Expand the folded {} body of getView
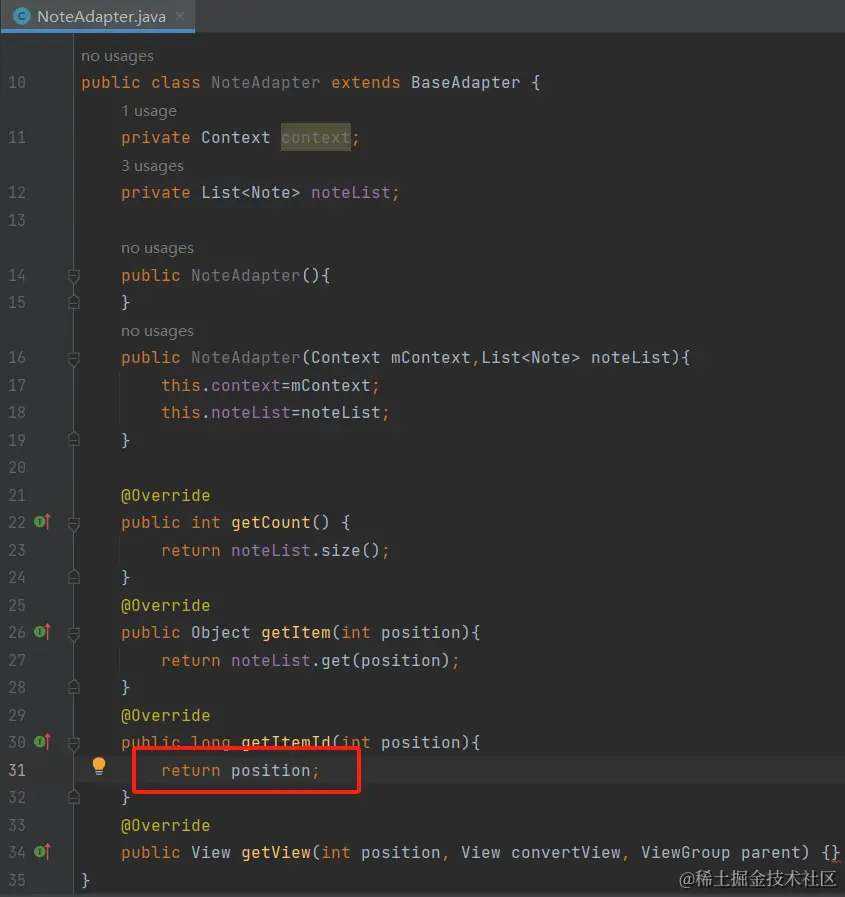The height and width of the screenshot is (897, 845). click(830, 852)
